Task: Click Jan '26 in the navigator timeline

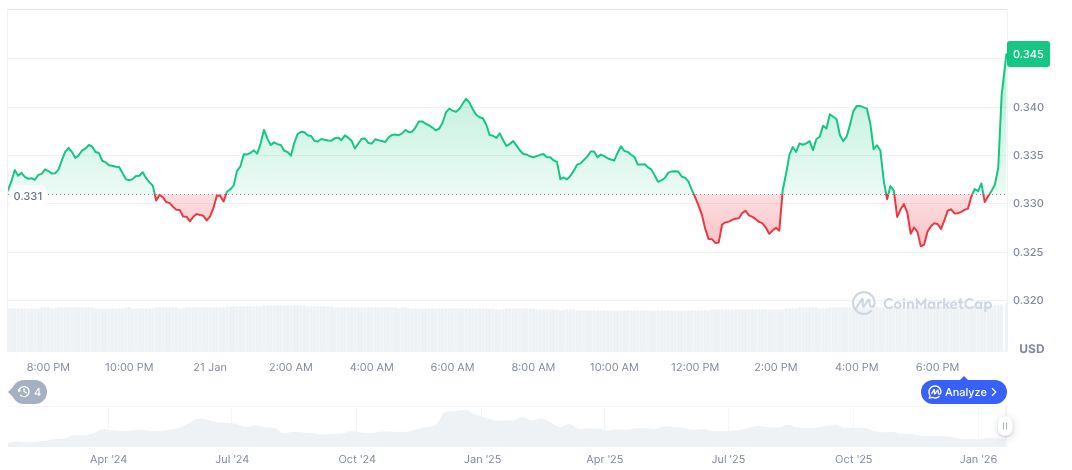Action: click(976, 459)
